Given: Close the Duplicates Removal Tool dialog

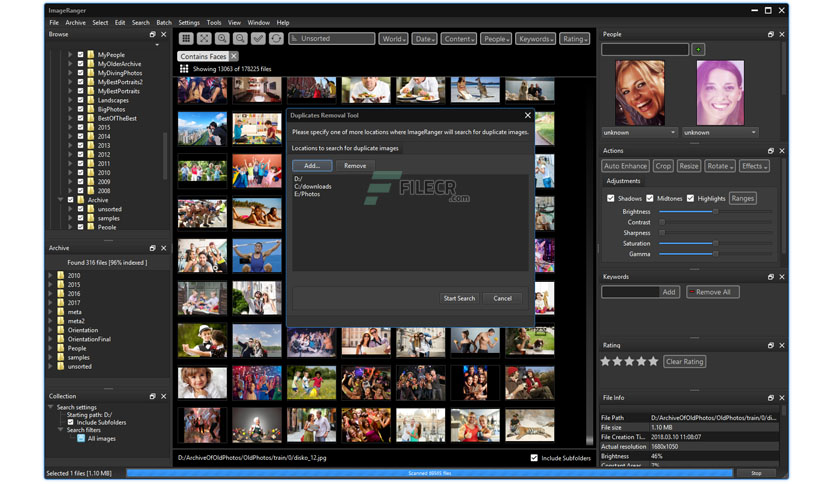Looking at the screenshot, I should pyautogui.click(x=527, y=115).
